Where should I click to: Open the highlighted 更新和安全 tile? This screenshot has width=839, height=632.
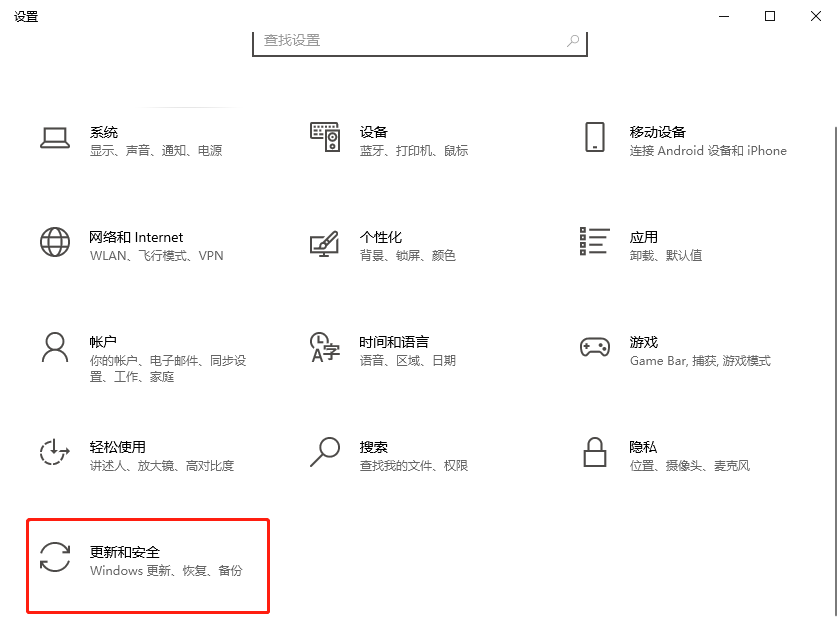click(x=147, y=564)
